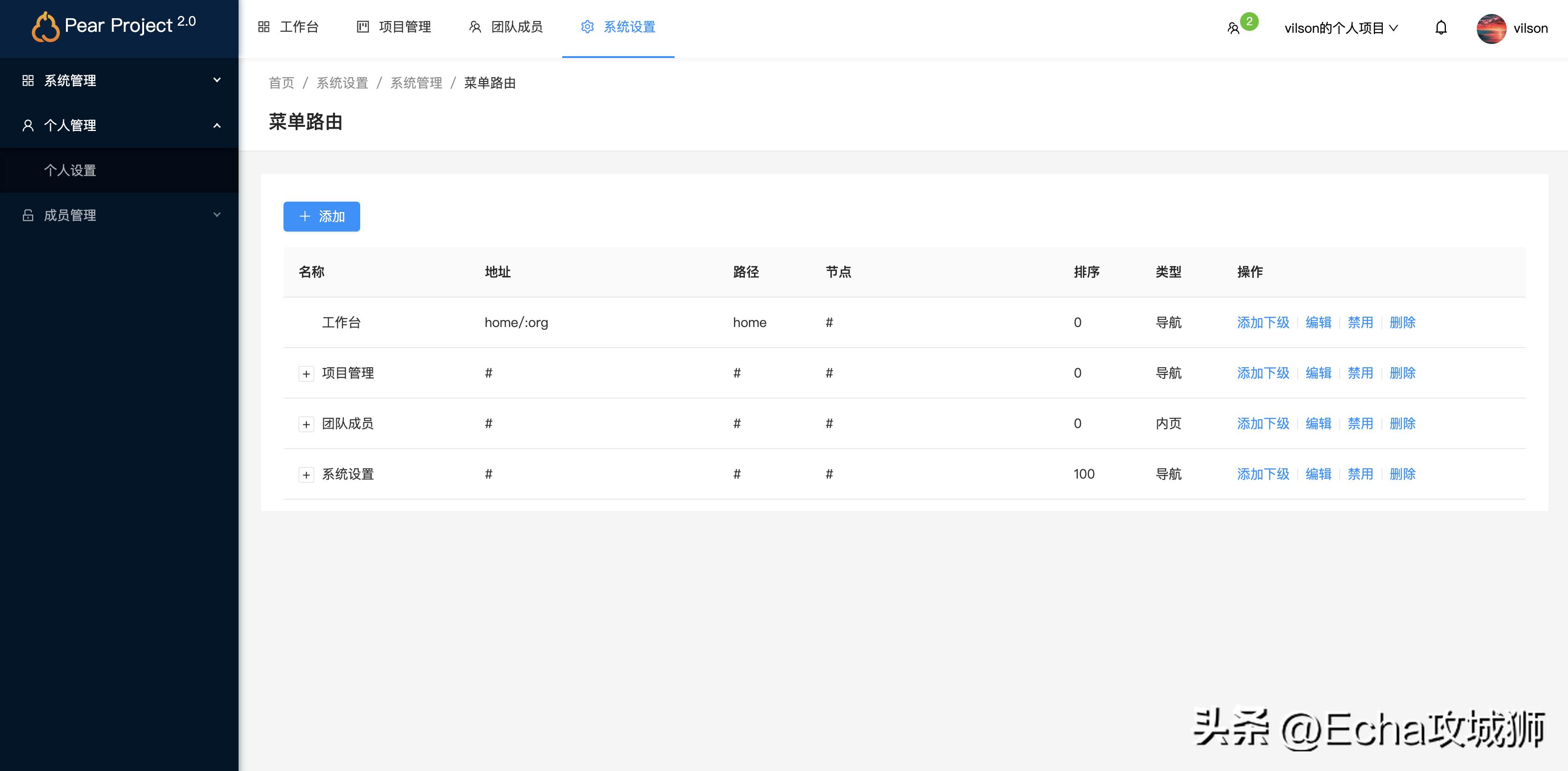
Task: Expand the 项目管理 table row
Action: tap(306, 373)
